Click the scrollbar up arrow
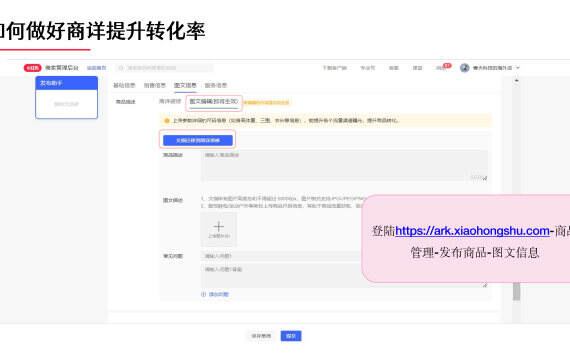The image size is (570, 360). 517,80
